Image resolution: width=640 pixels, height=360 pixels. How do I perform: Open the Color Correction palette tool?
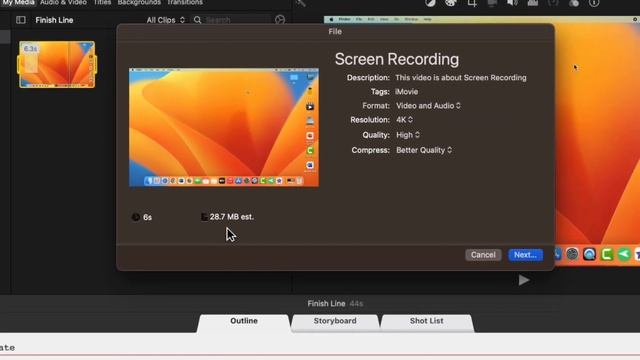click(x=451, y=3)
